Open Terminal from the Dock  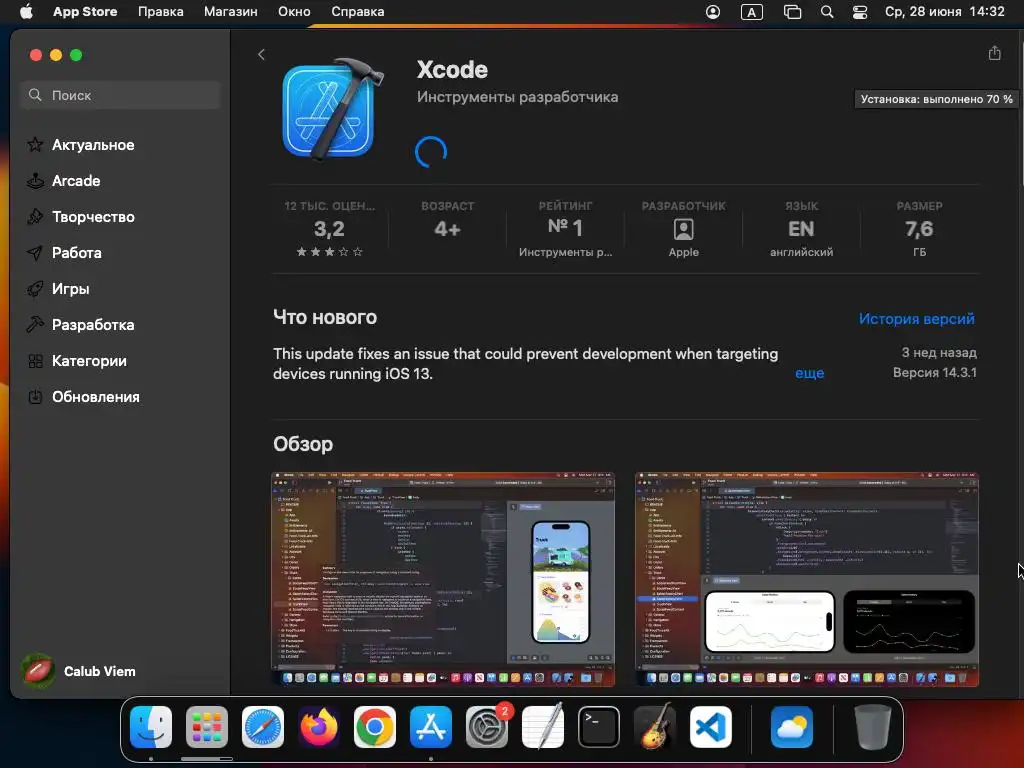tap(599, 727)
